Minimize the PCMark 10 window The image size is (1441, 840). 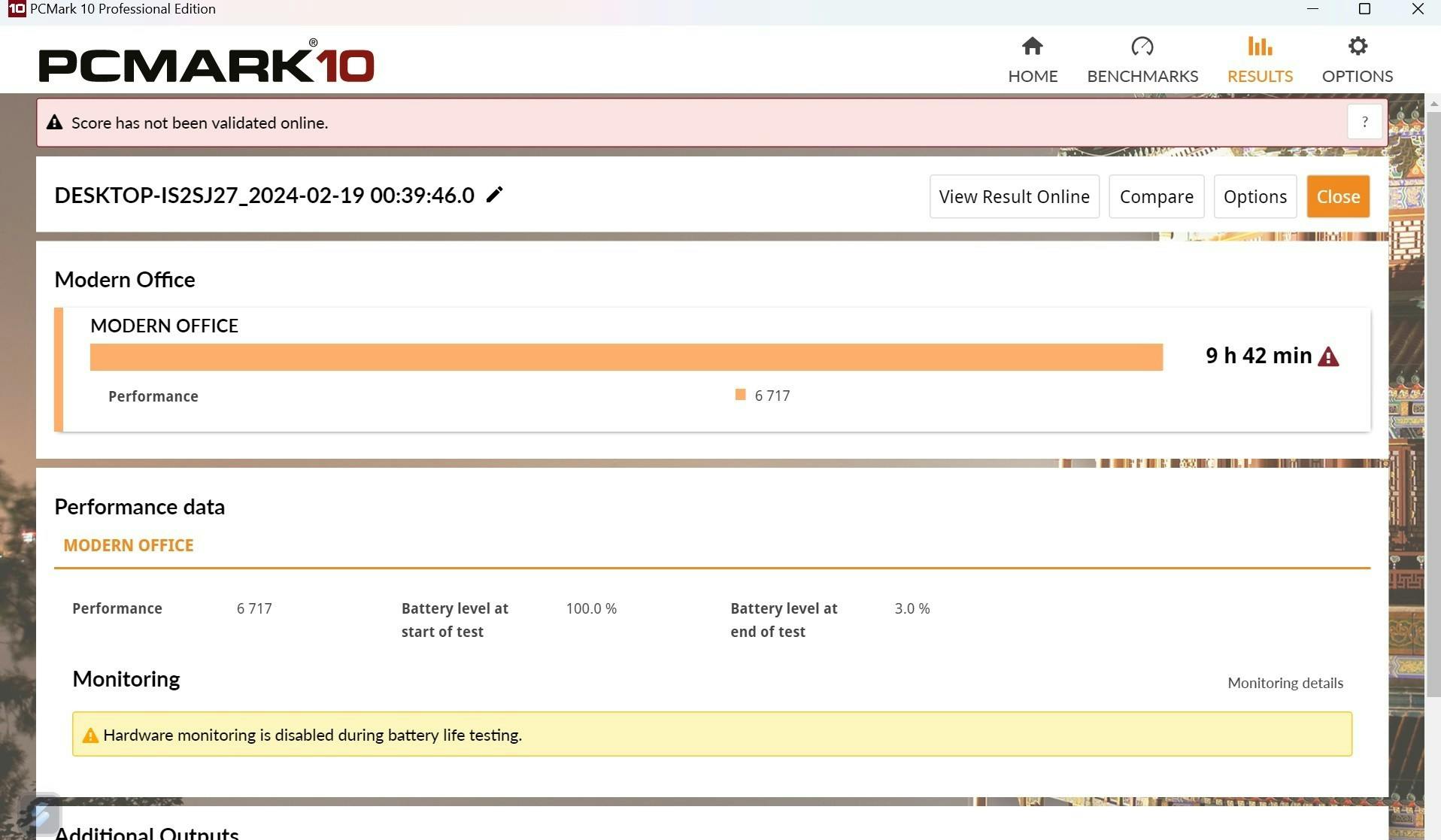(x=1312, y=9)
